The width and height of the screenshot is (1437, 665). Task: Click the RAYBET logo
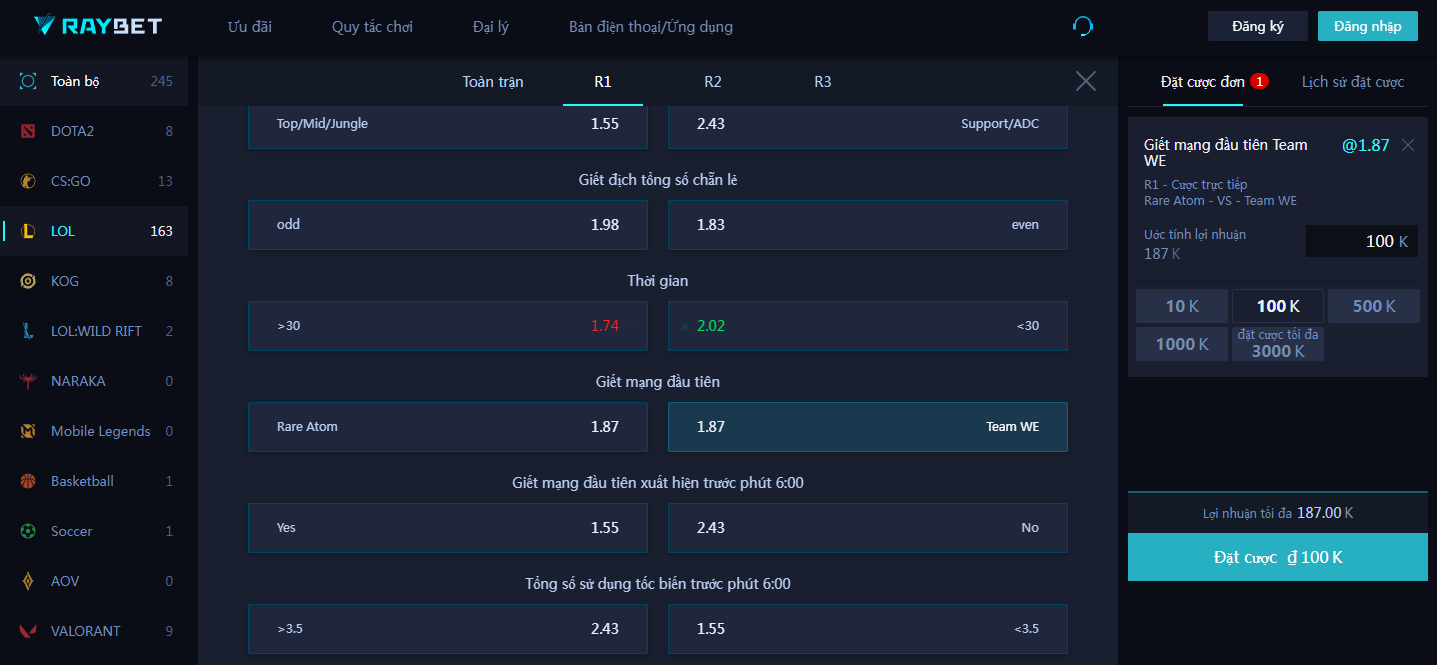coord(98,26)
